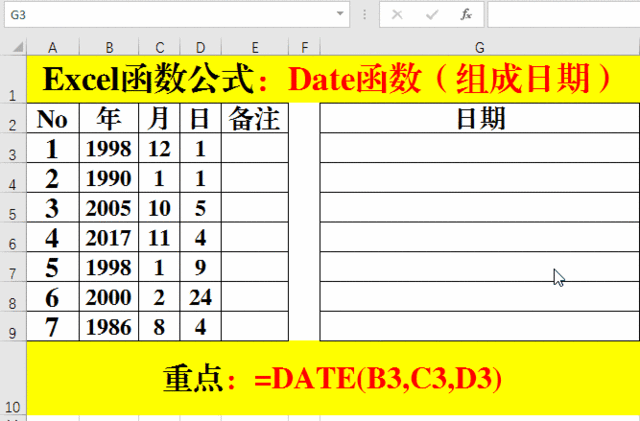Select column G header
The width and height of the screenshot is (640, 421).
479,47
